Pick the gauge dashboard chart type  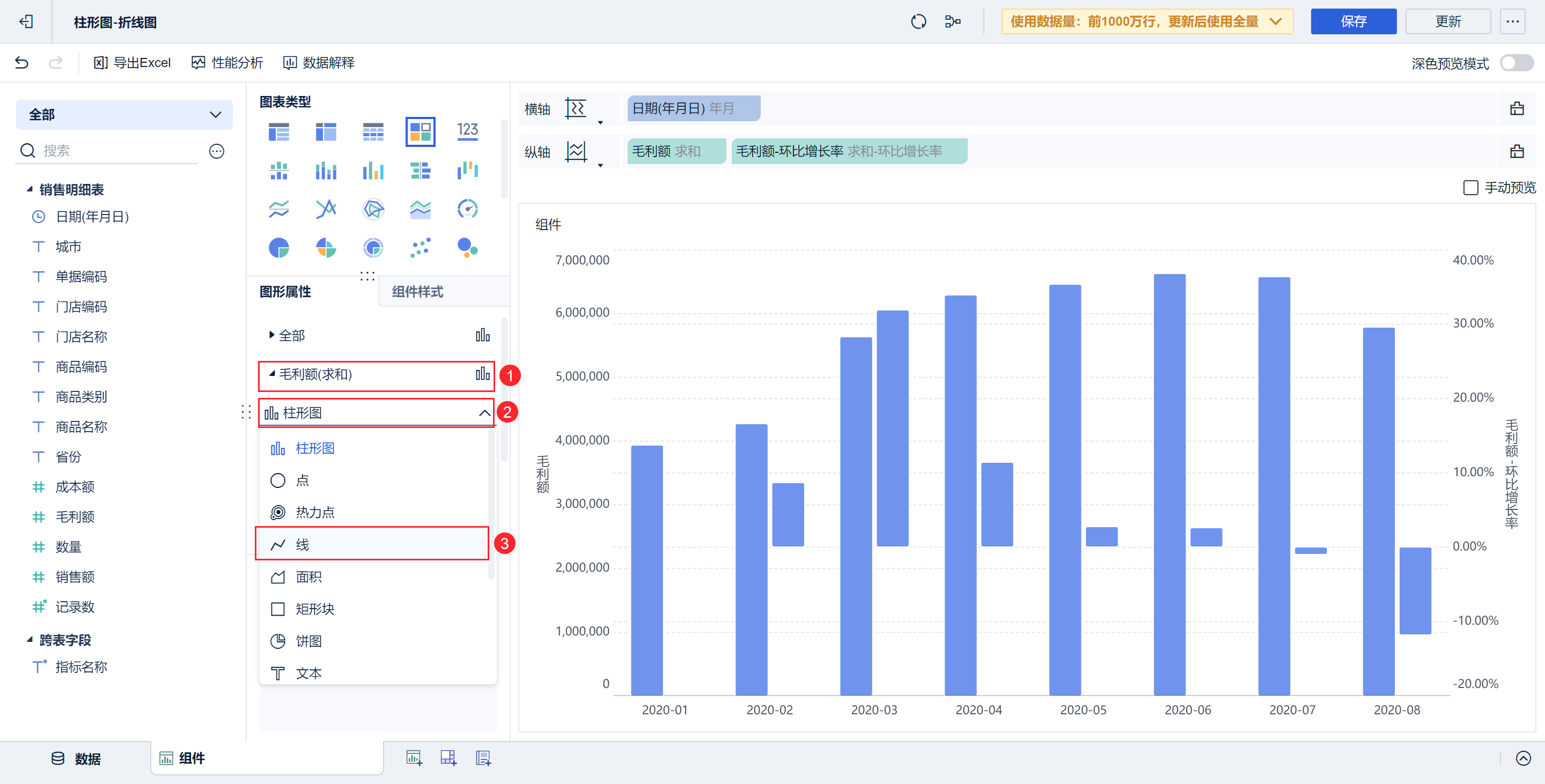point(467,209)
